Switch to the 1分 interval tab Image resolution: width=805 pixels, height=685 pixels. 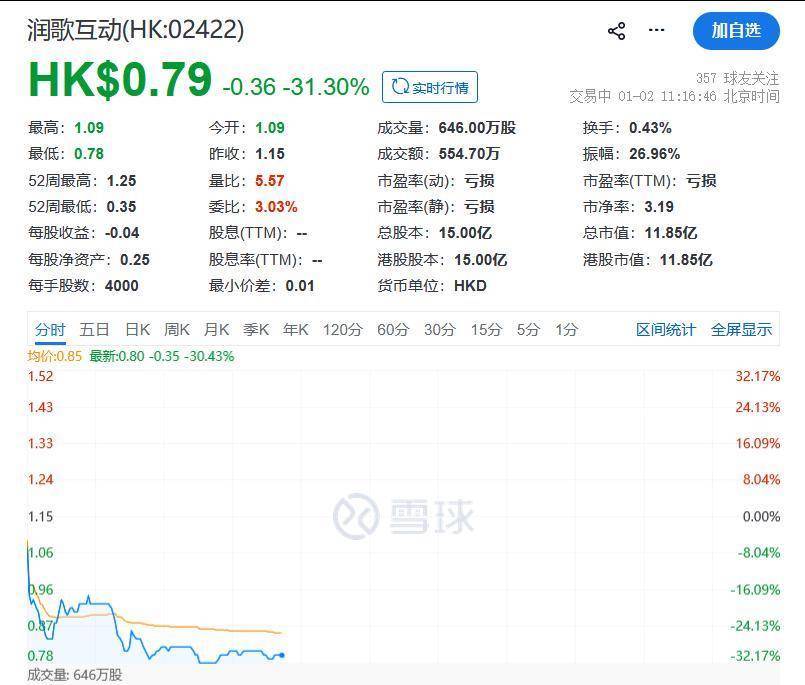(x=567, y=330)
